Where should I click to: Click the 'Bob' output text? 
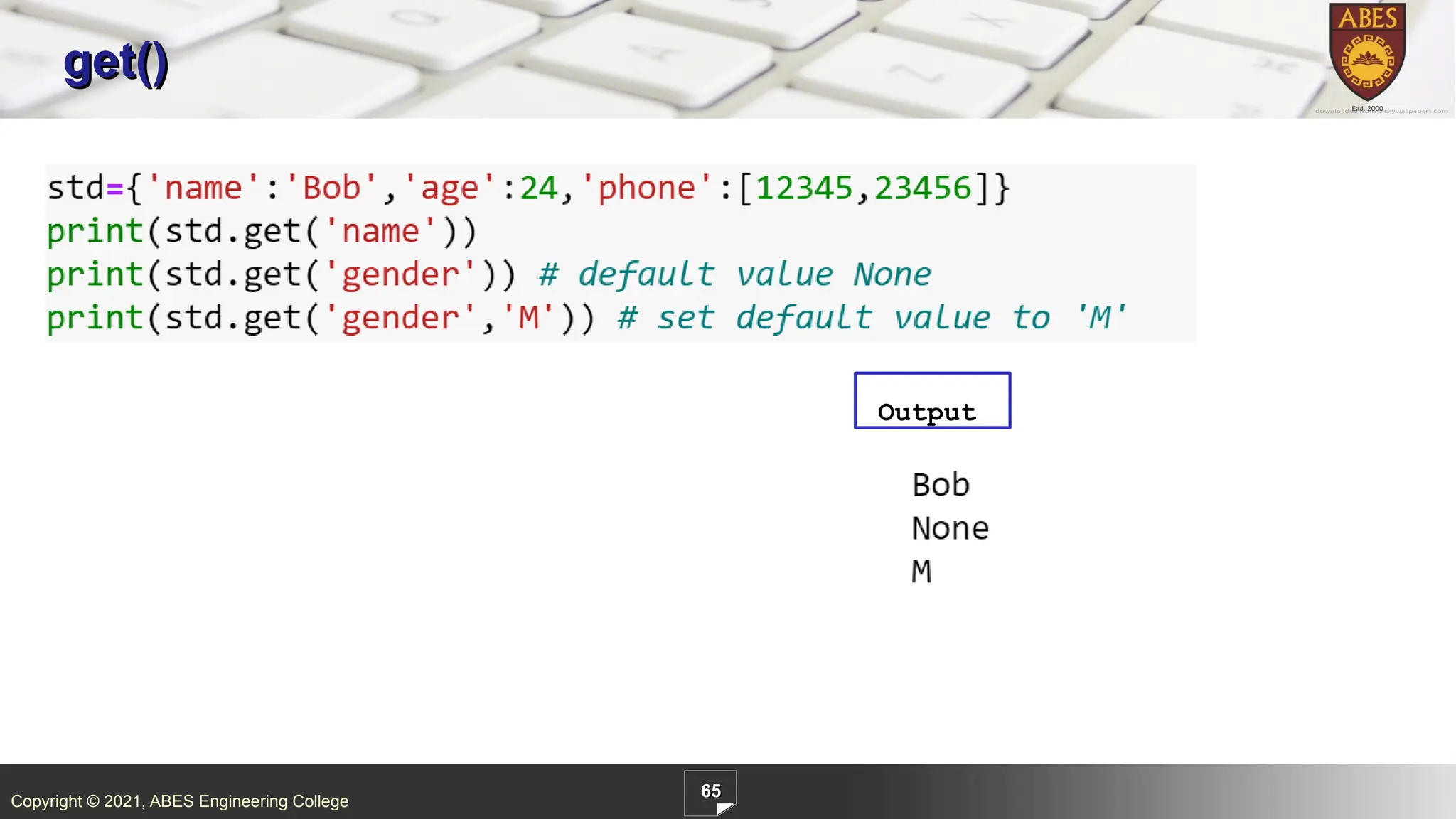click(x=941, y=485)
